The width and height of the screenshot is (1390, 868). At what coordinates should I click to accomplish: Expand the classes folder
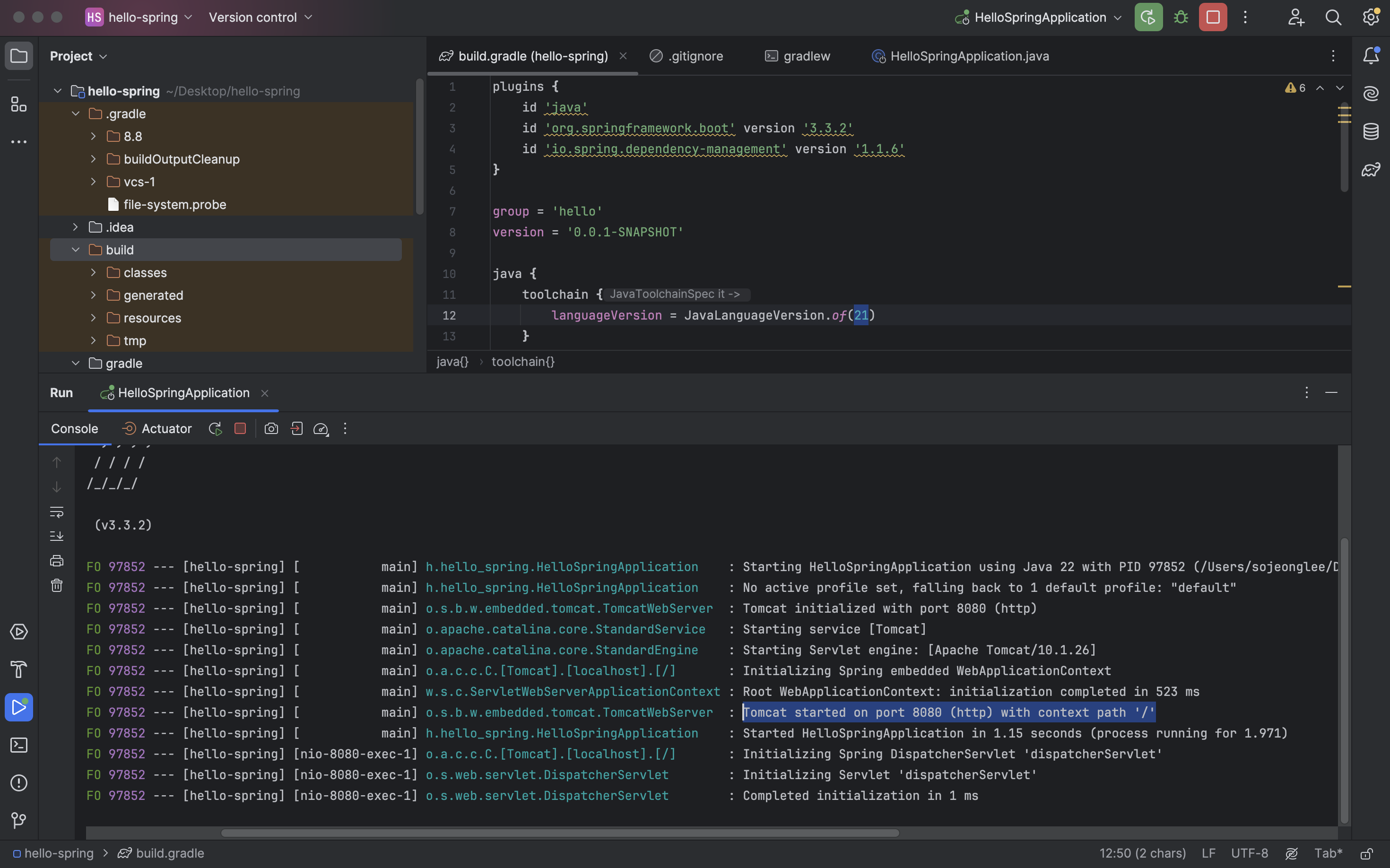pyautogui.click(x=93, y=272)
